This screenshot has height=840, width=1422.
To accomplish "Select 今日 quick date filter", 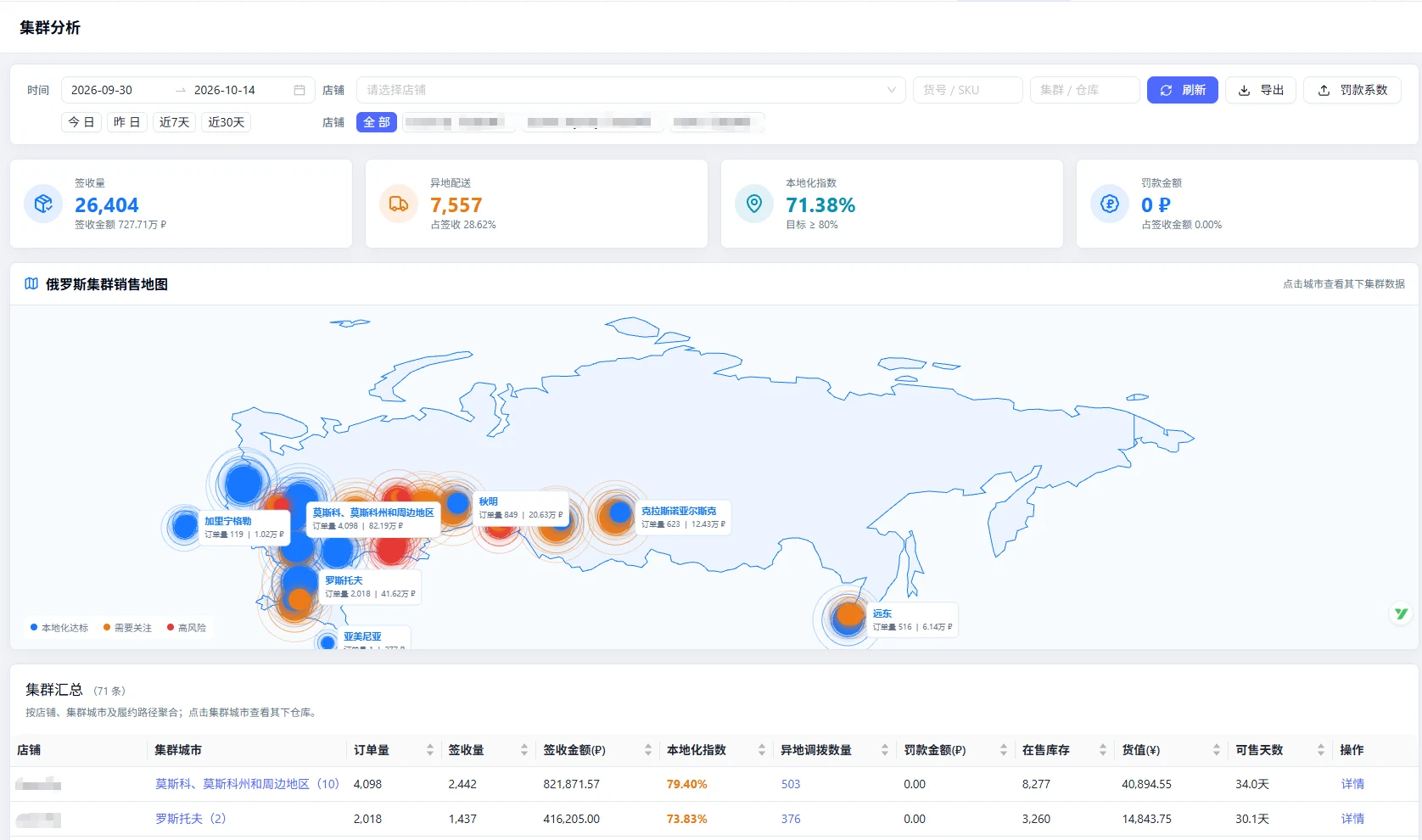I will pyautogui.click(x=81, y=122).
